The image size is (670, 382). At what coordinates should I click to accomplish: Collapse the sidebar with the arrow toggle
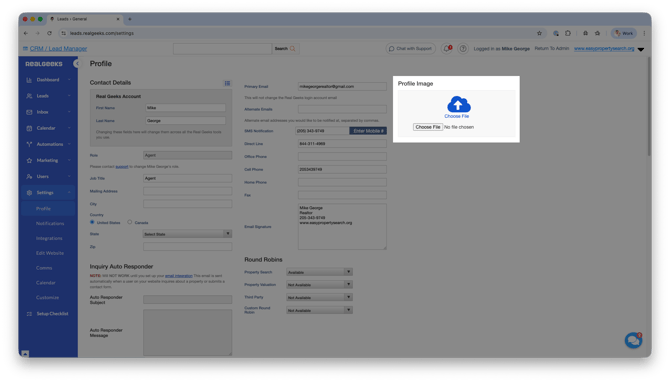(76, 64)
